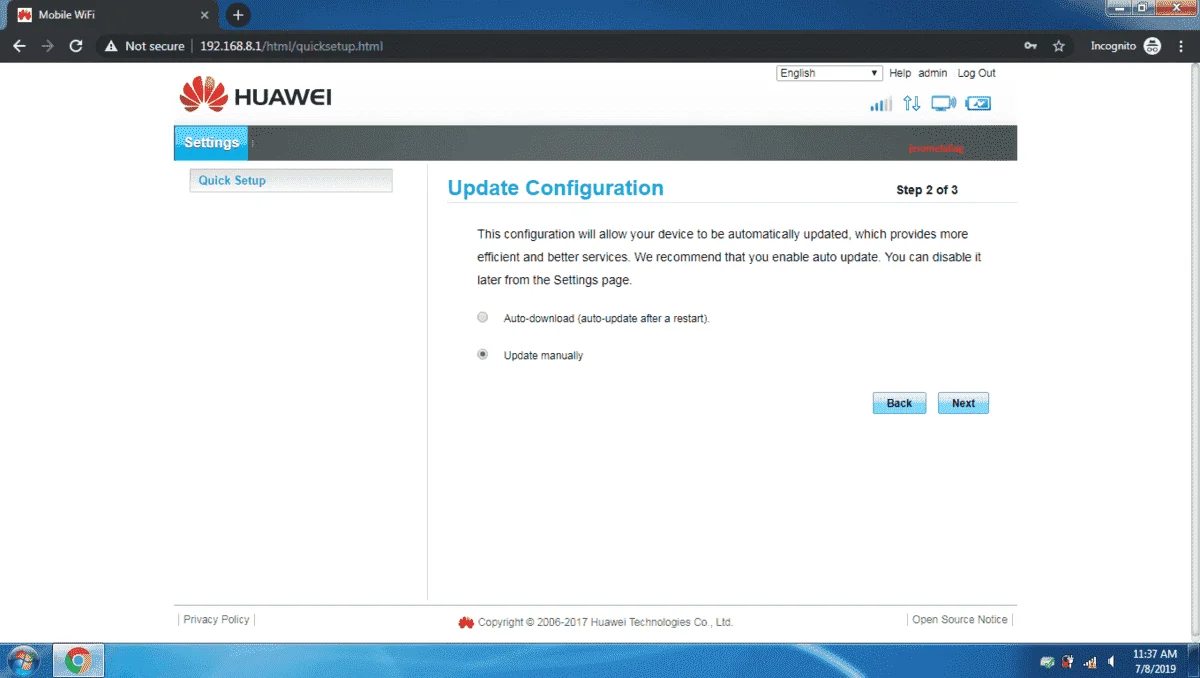Click the volume speaker tray icon
Image resolution: width=1200 pixels, height=678 pixels.
pos(1112,662)
